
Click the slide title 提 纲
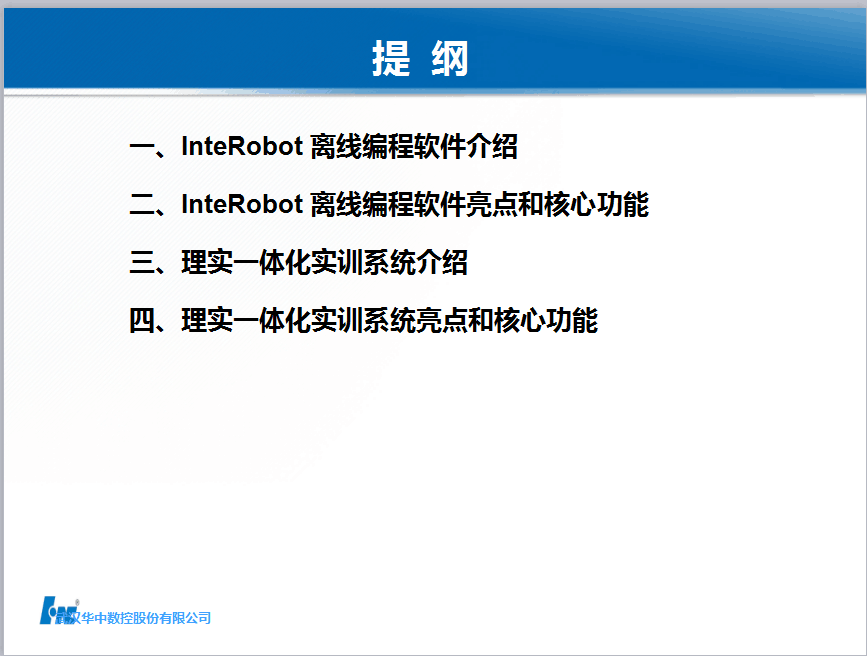(420, 58)
